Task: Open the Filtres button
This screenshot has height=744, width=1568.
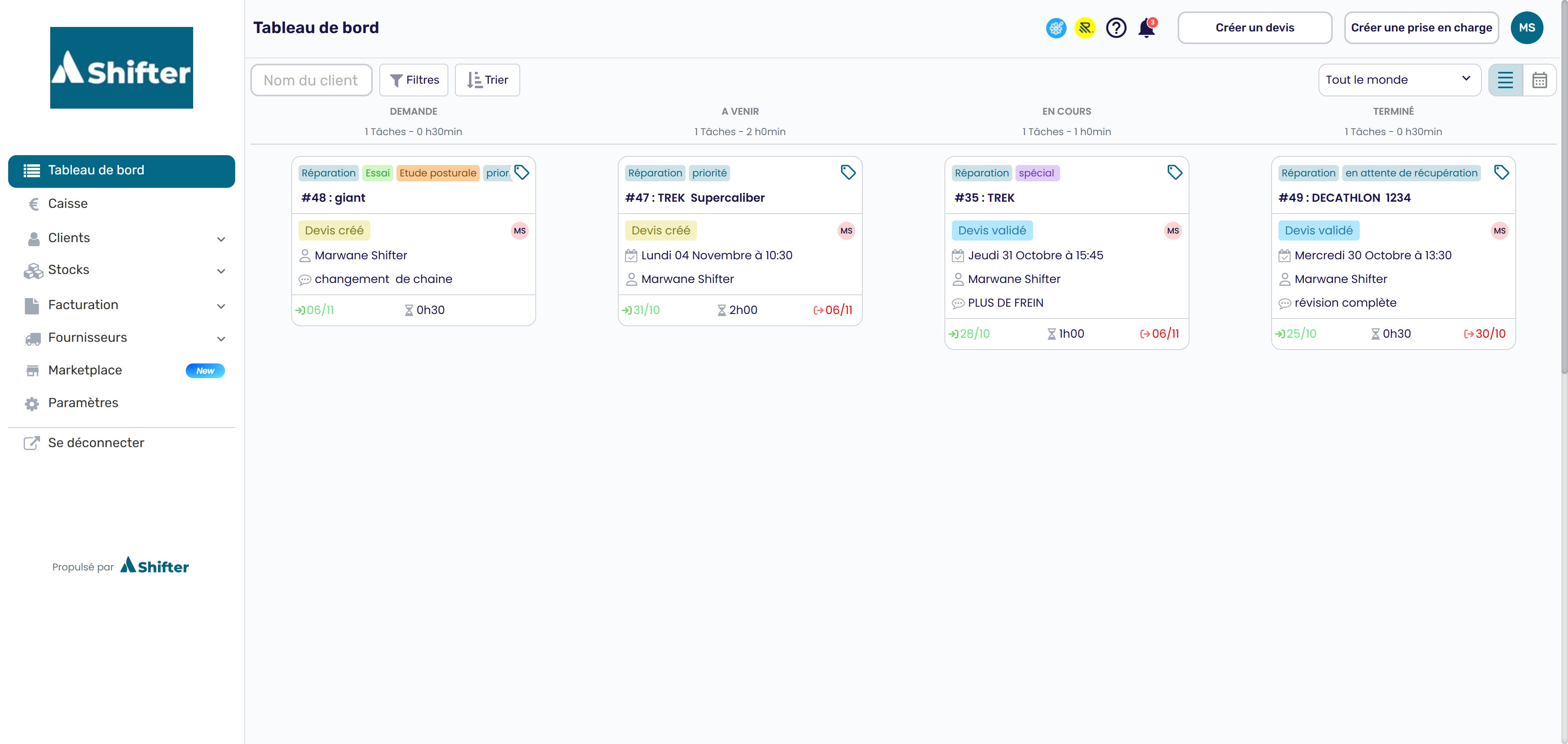Action: tap(414, 80)
